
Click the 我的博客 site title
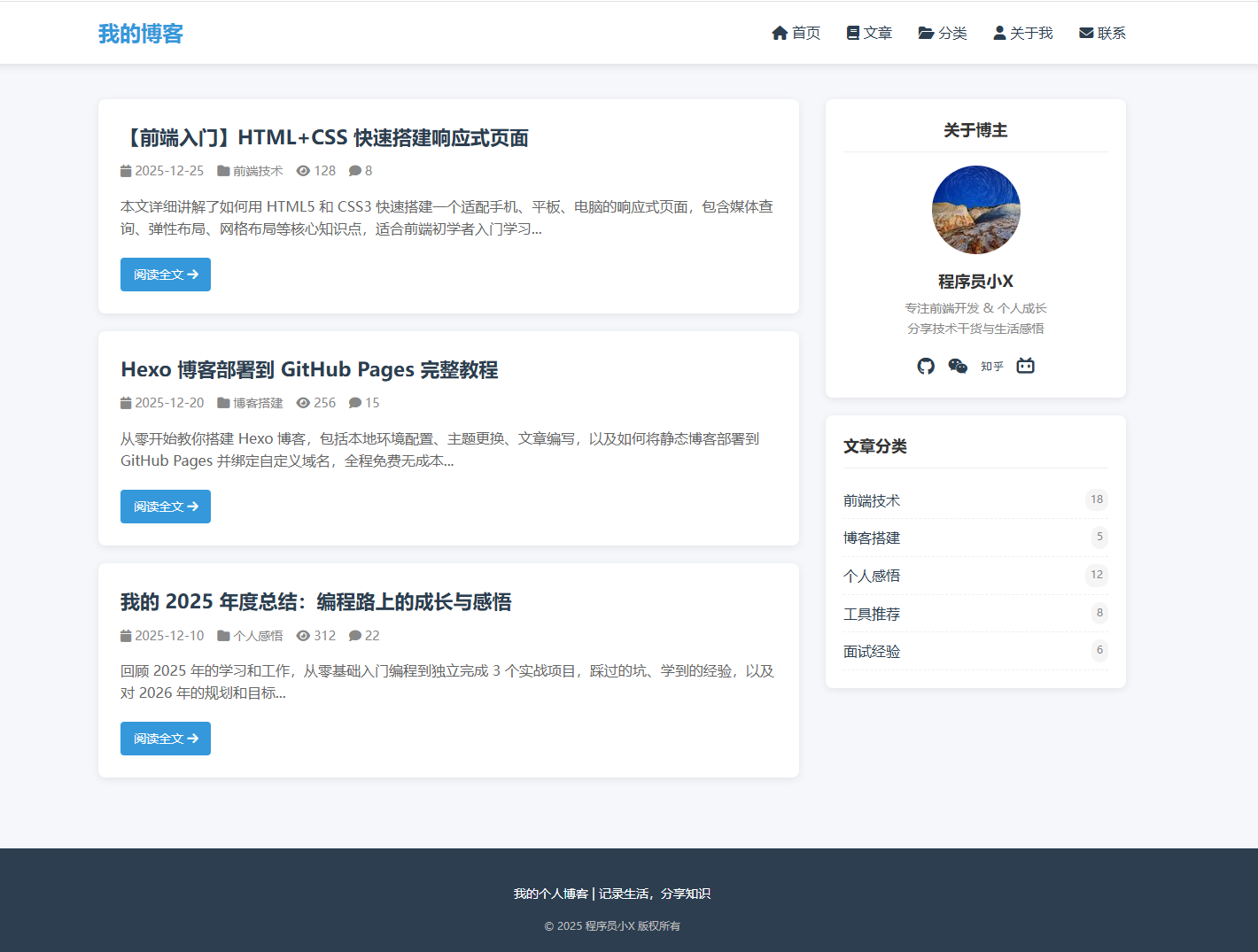click(x=141, y=33)
